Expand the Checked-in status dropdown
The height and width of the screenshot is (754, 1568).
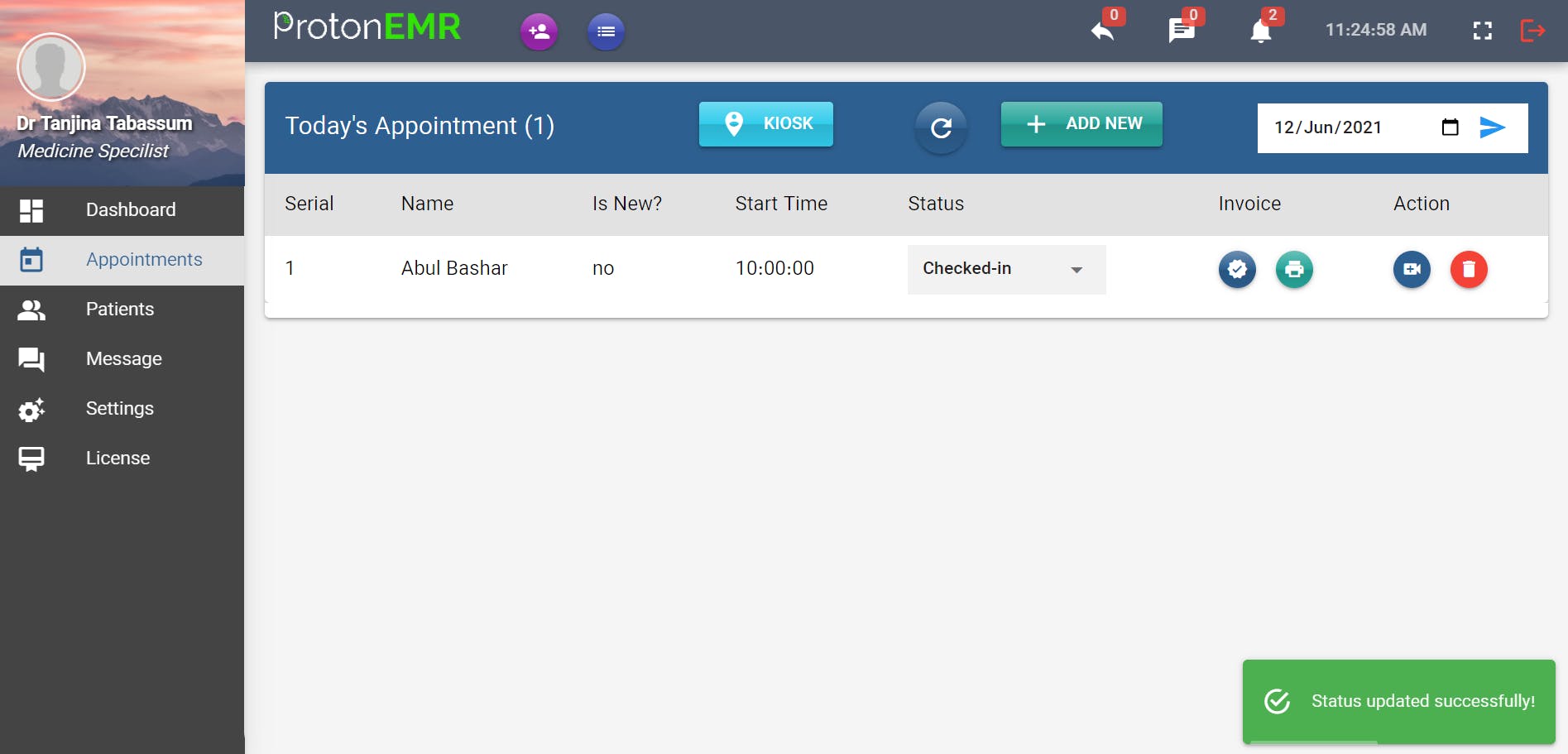(x=1006, y=269)
